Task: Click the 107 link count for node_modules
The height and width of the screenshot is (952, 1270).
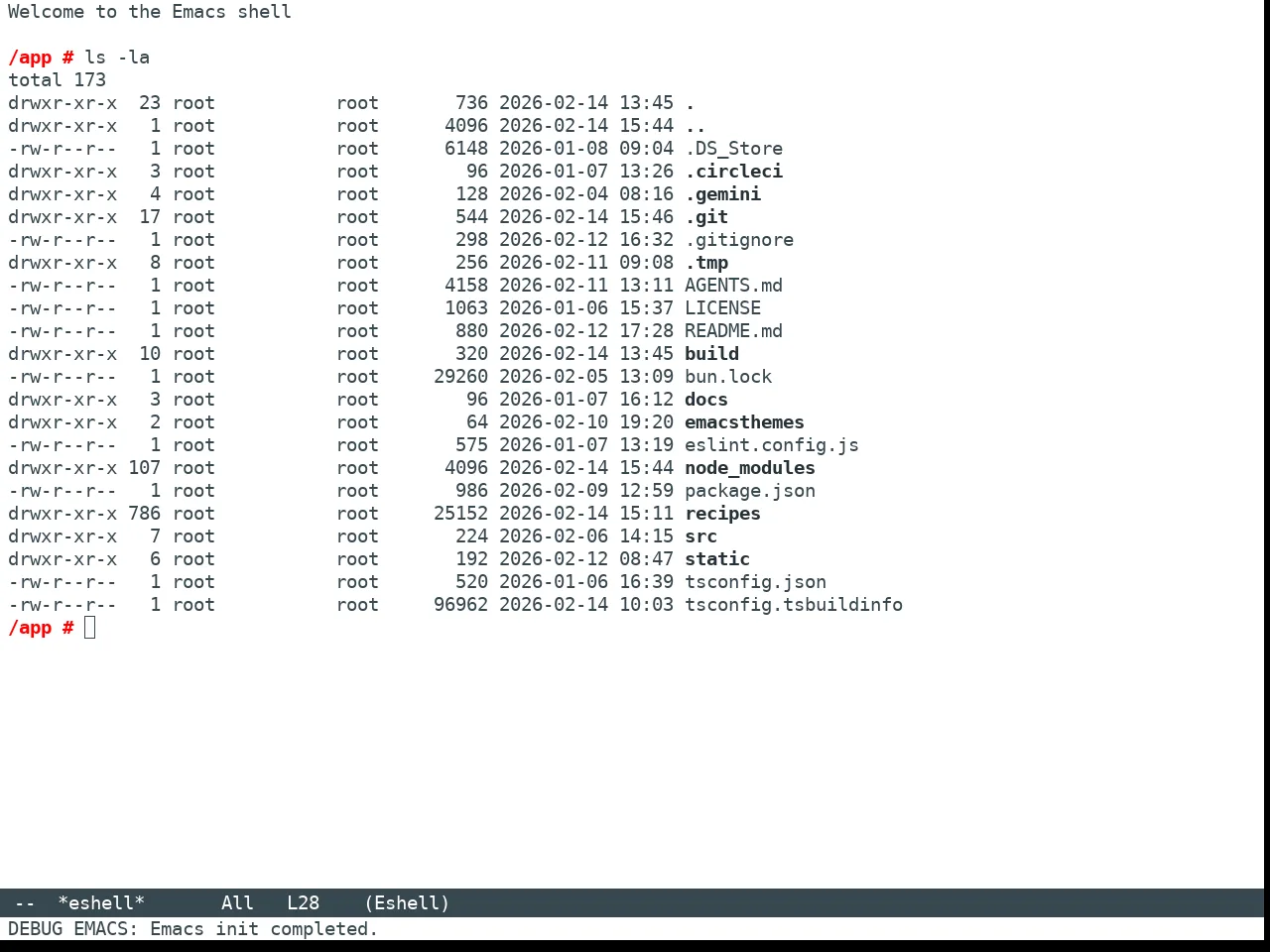Action: click(x=144, y=468)
